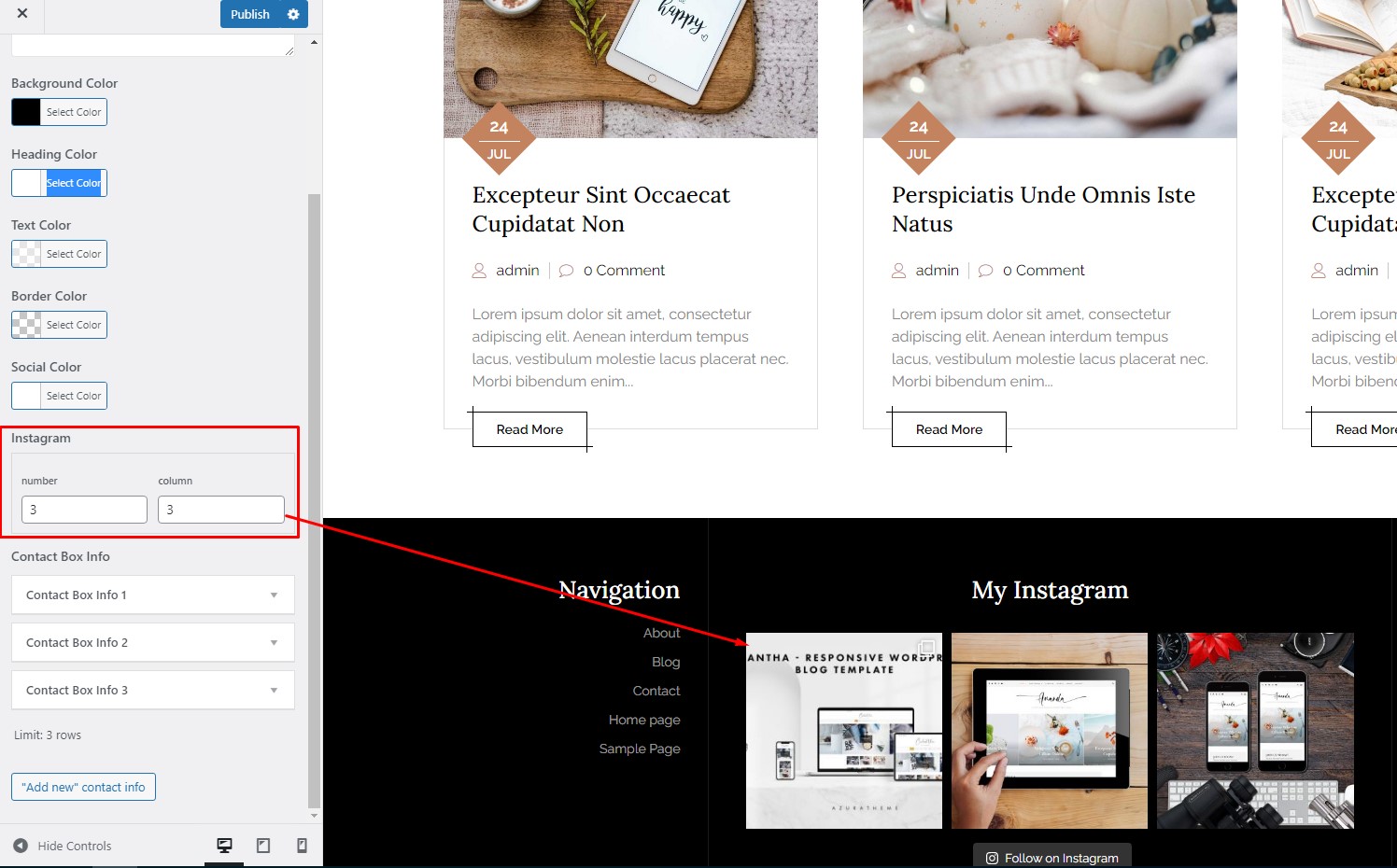Click the 24 JUL date badge on Excepteur Sint post
The width and height of the screenshot is (1397, 868).
(500, 139)
